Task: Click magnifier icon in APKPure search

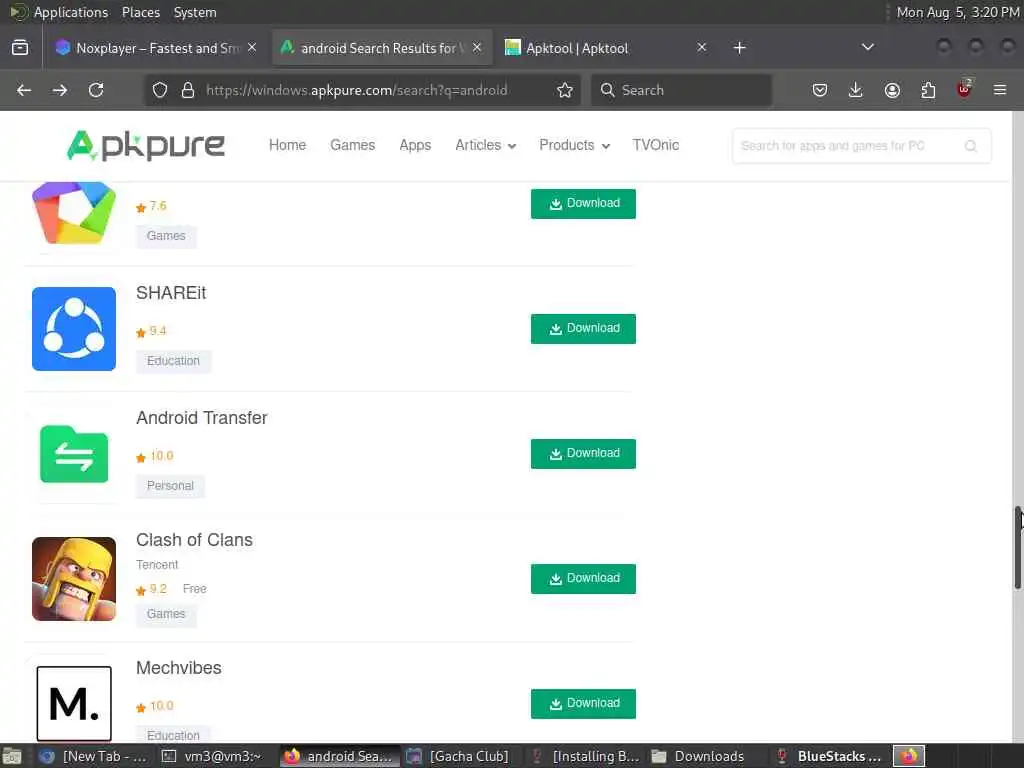Action: (971, 146)
